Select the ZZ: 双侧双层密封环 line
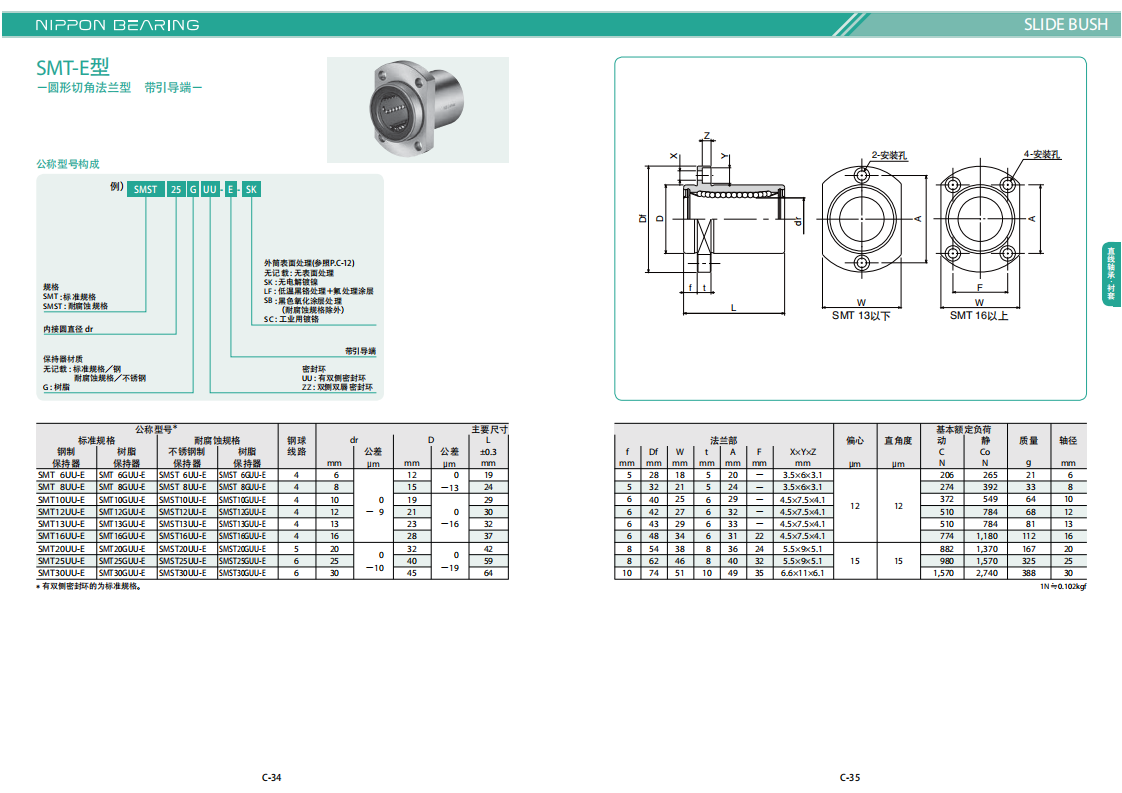The height and width of the screenshot is (793, 1122). 337,387
